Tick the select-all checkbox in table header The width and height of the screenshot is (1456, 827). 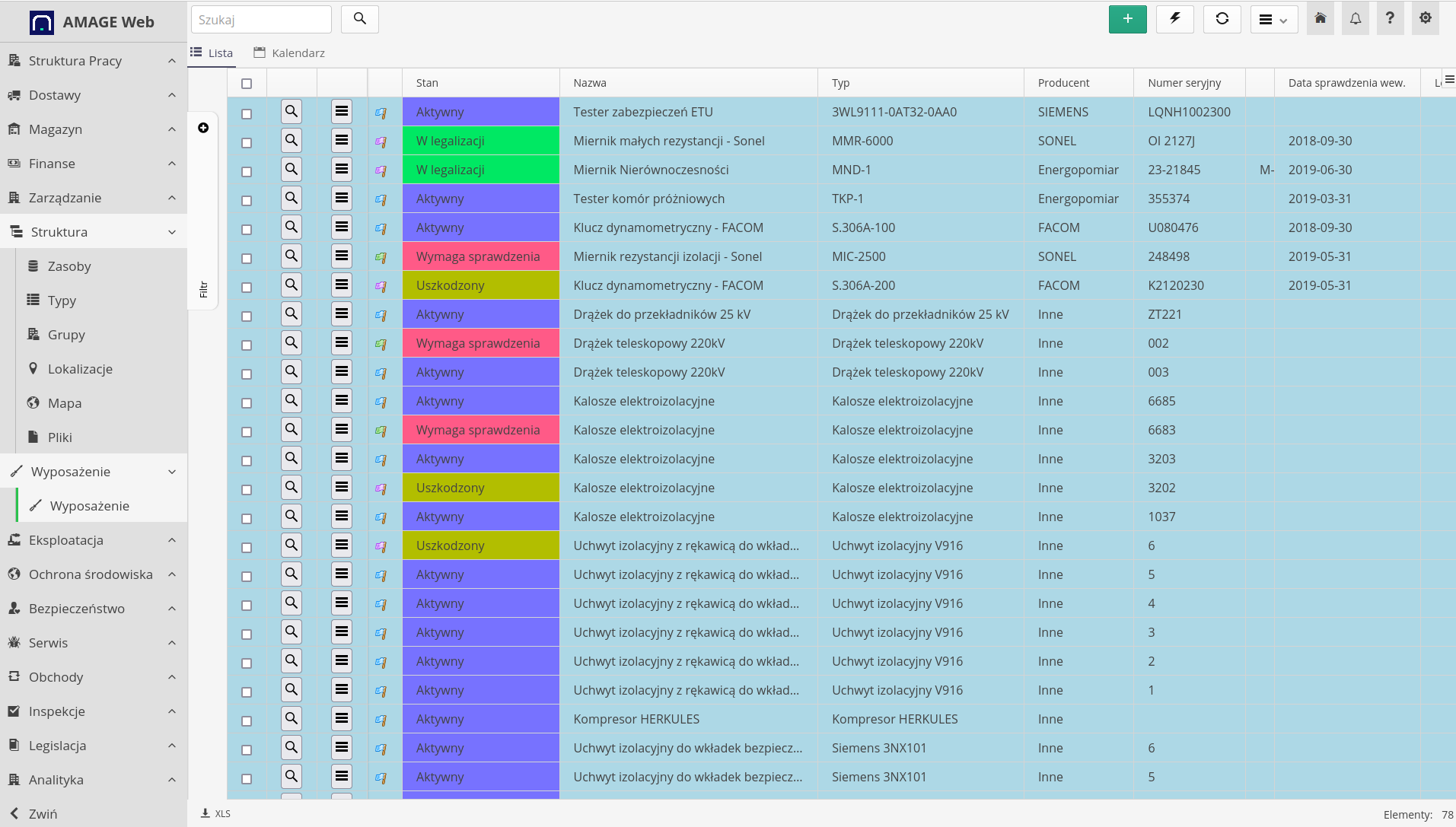click(x=247, y=84)
